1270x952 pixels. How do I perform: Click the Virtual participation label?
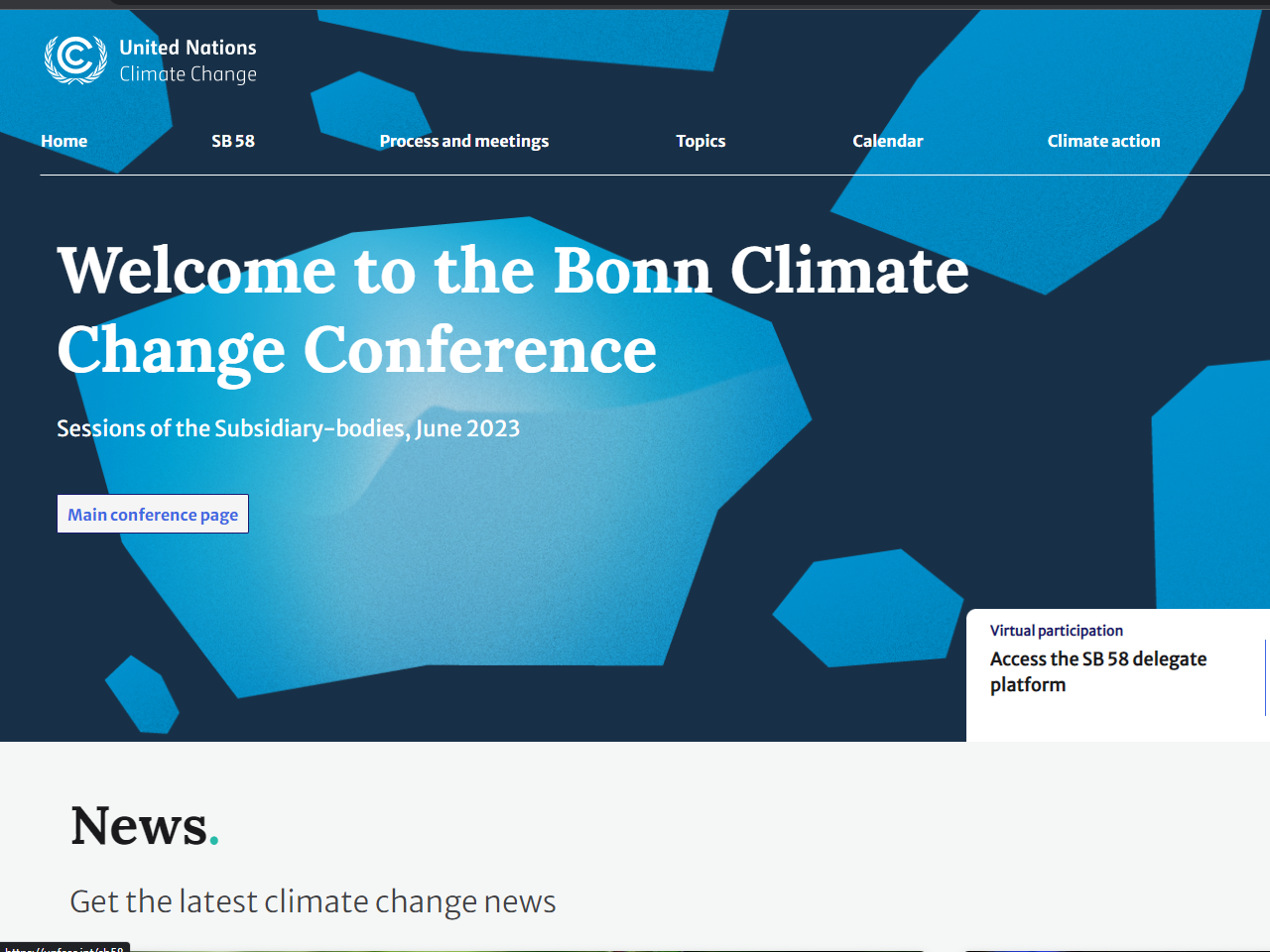(x=1056, y=631)
